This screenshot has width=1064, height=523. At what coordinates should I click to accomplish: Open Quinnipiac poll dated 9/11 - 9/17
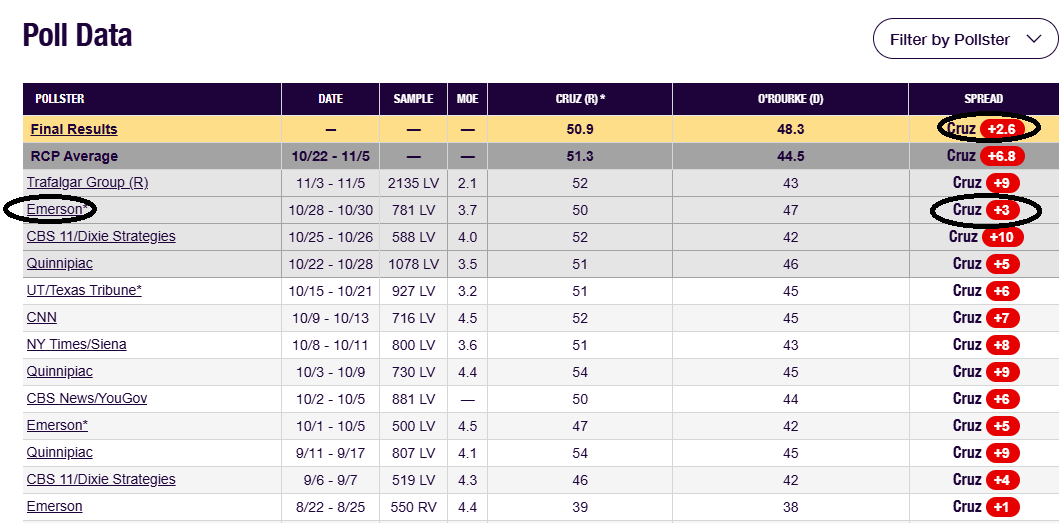point(60,452)
